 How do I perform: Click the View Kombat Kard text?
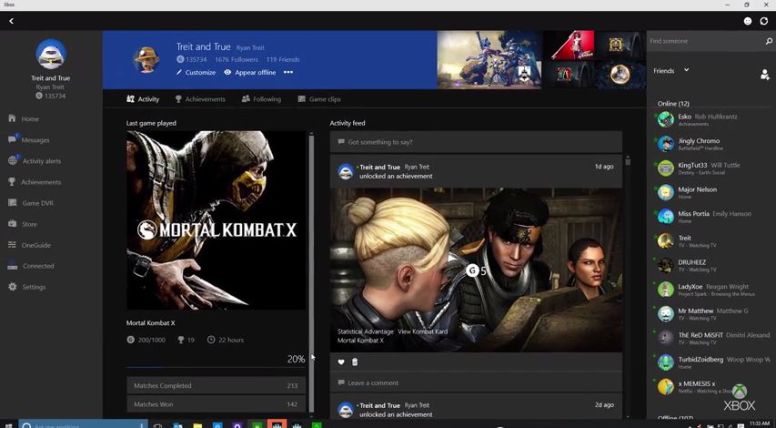(423, 332)
